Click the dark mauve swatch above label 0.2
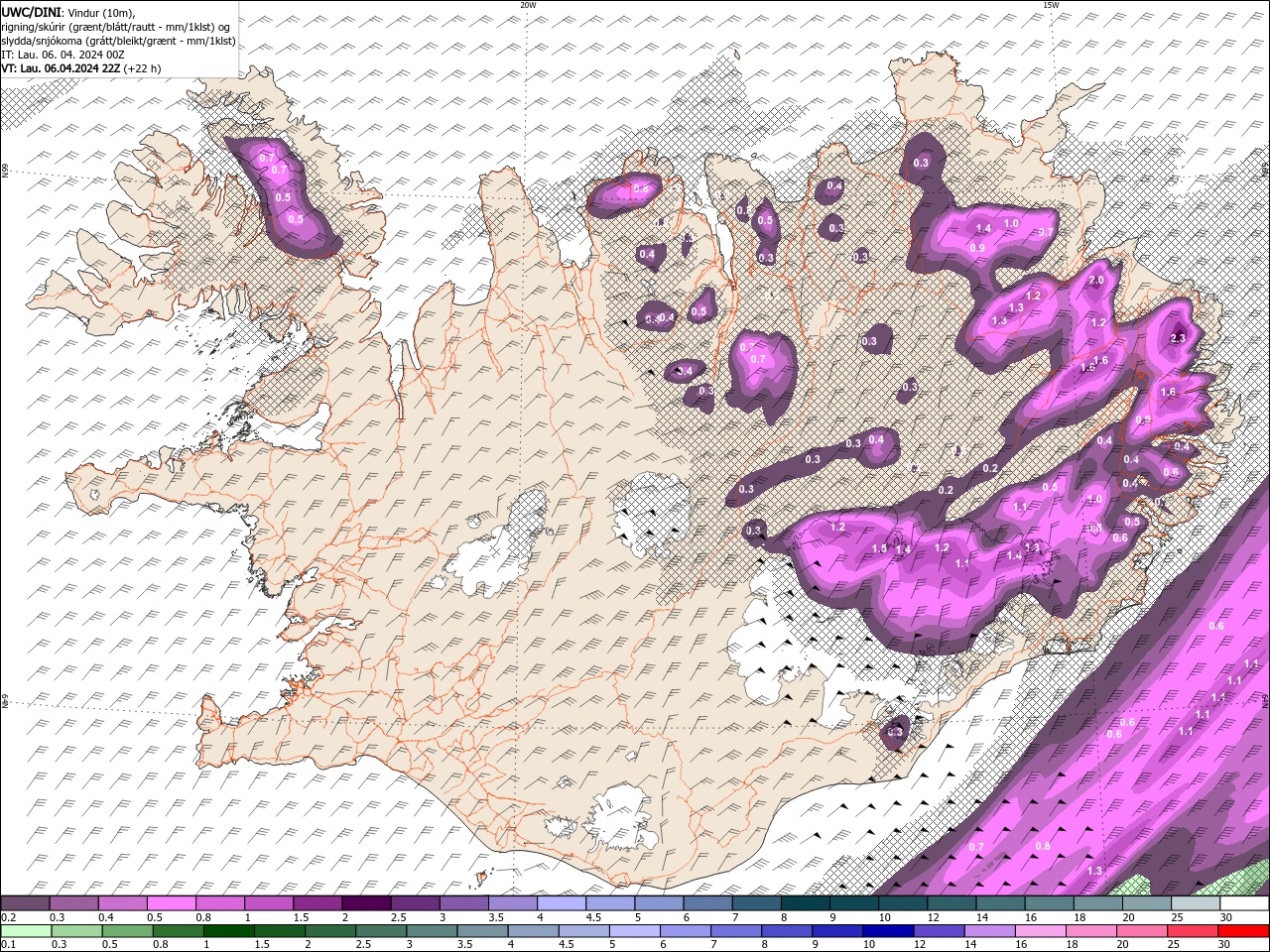 point(25,903)
